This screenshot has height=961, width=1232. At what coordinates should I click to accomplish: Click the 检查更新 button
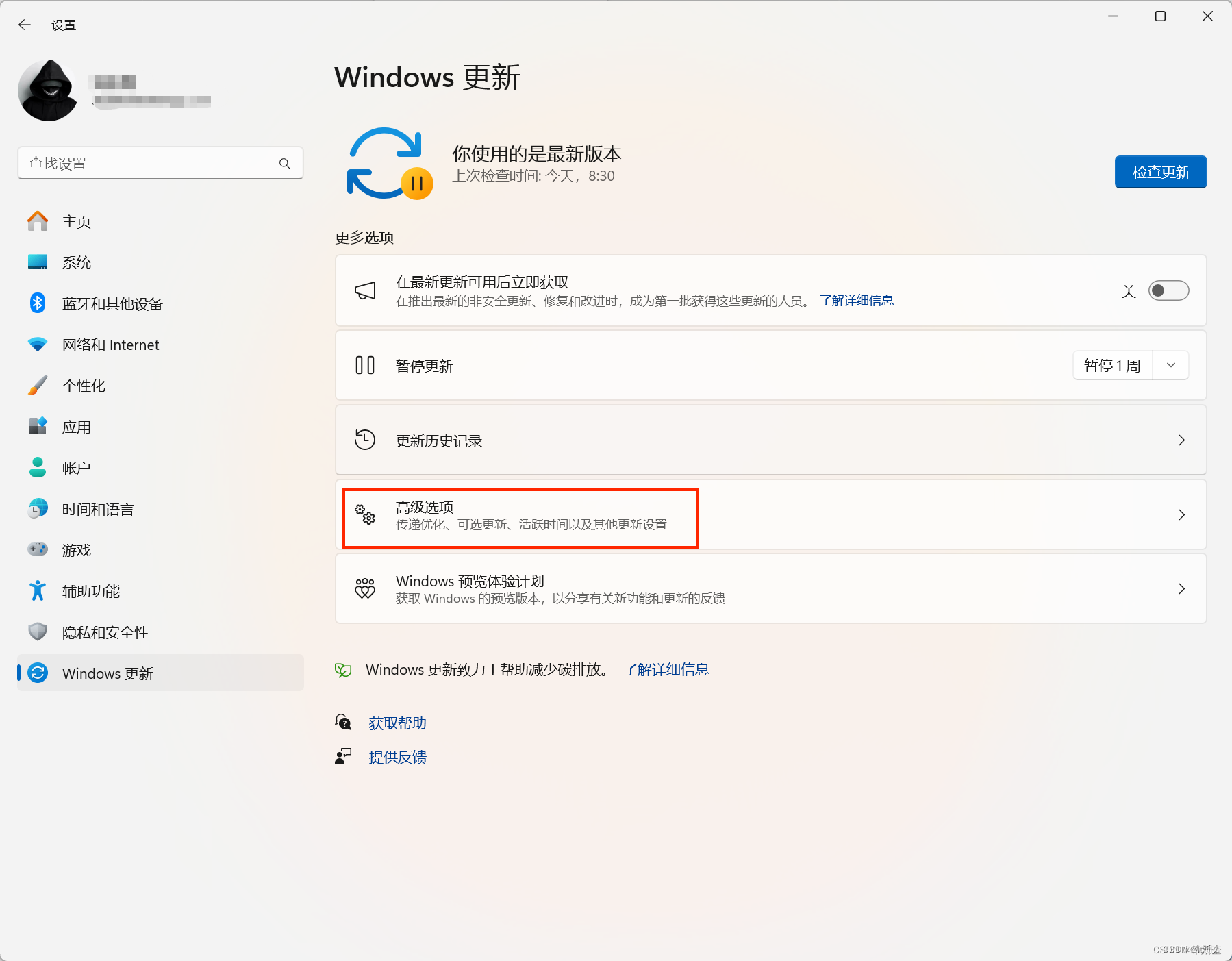[1161, 172]
